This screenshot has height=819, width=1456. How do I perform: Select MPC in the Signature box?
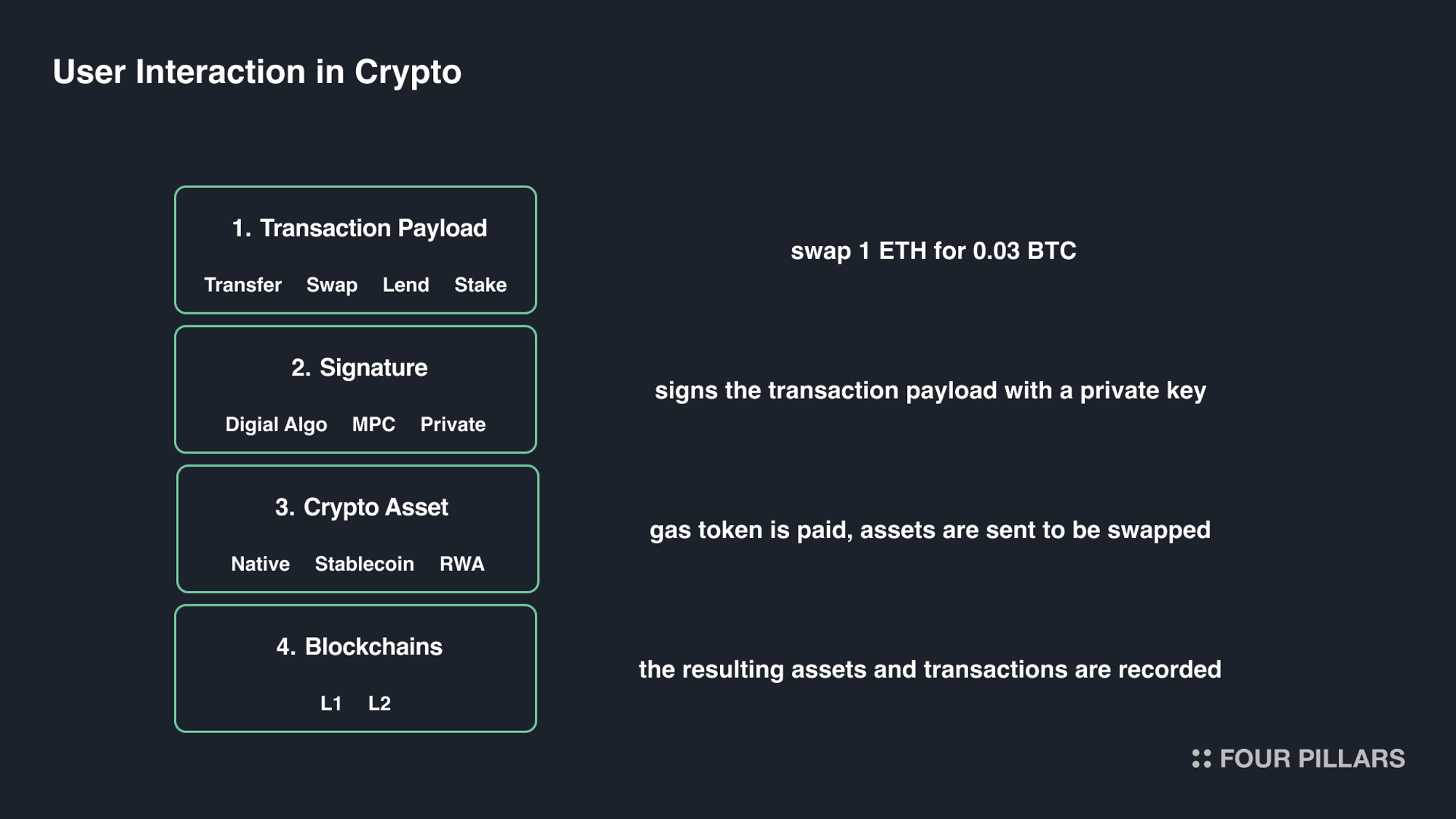[x=373, y=424]
